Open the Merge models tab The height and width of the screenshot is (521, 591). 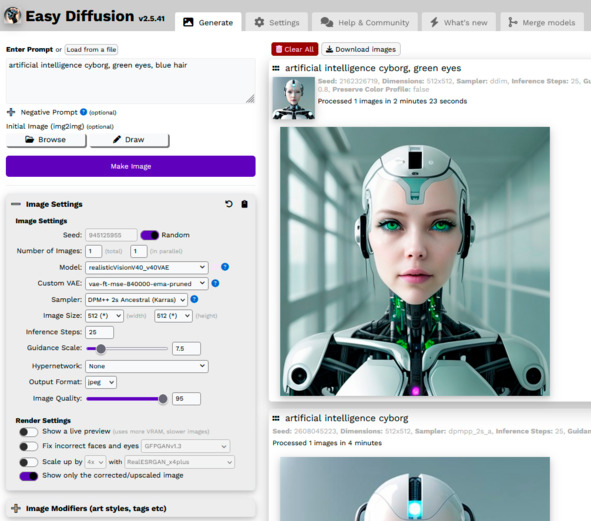click(542, 22)
